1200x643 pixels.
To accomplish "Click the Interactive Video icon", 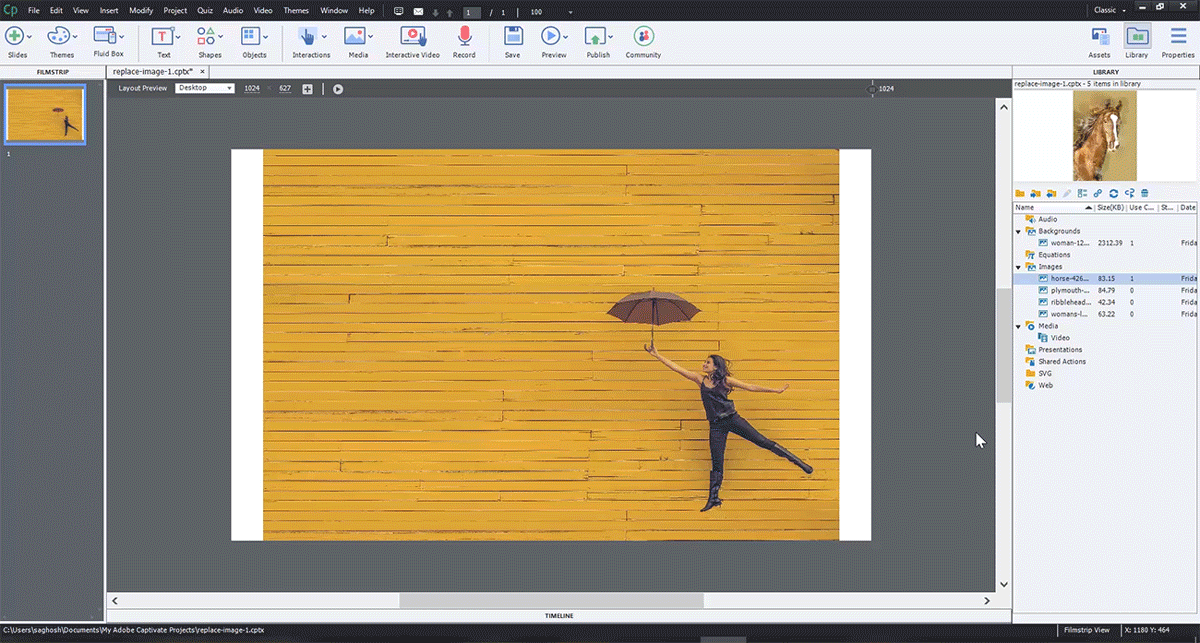I will point(413,37).
